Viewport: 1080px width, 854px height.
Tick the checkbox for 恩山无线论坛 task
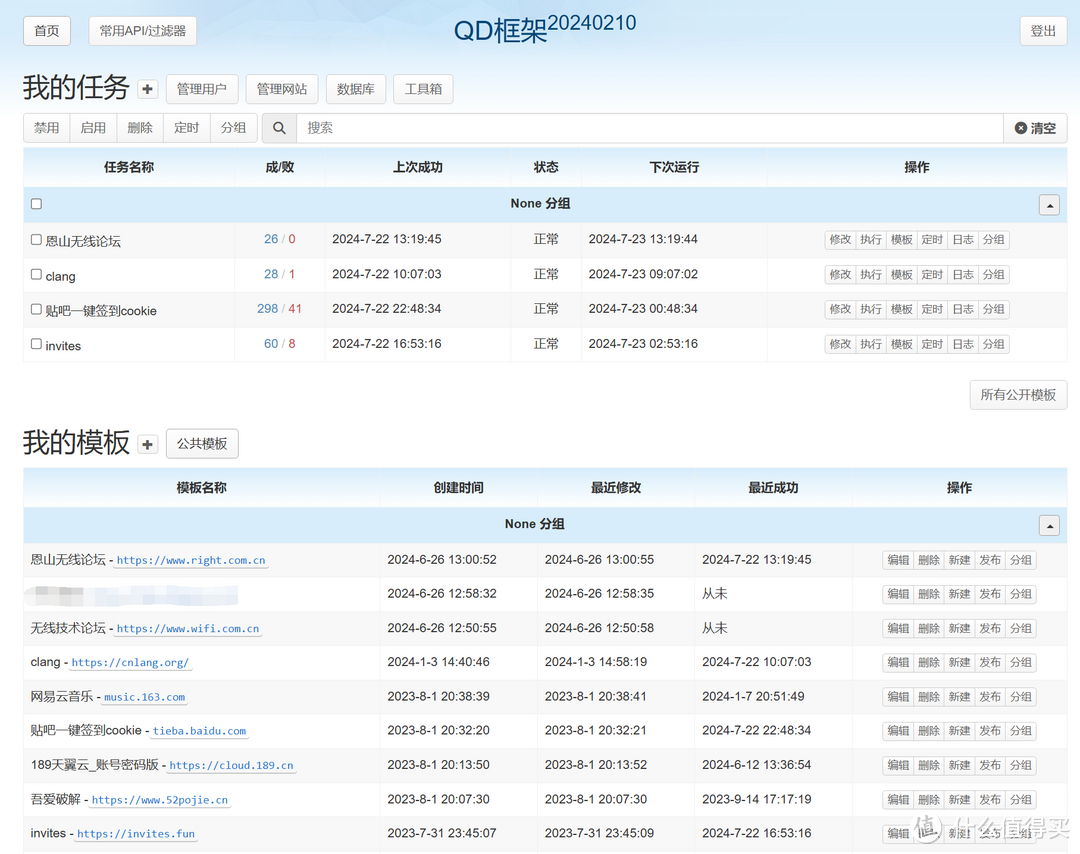click(36, 240)
